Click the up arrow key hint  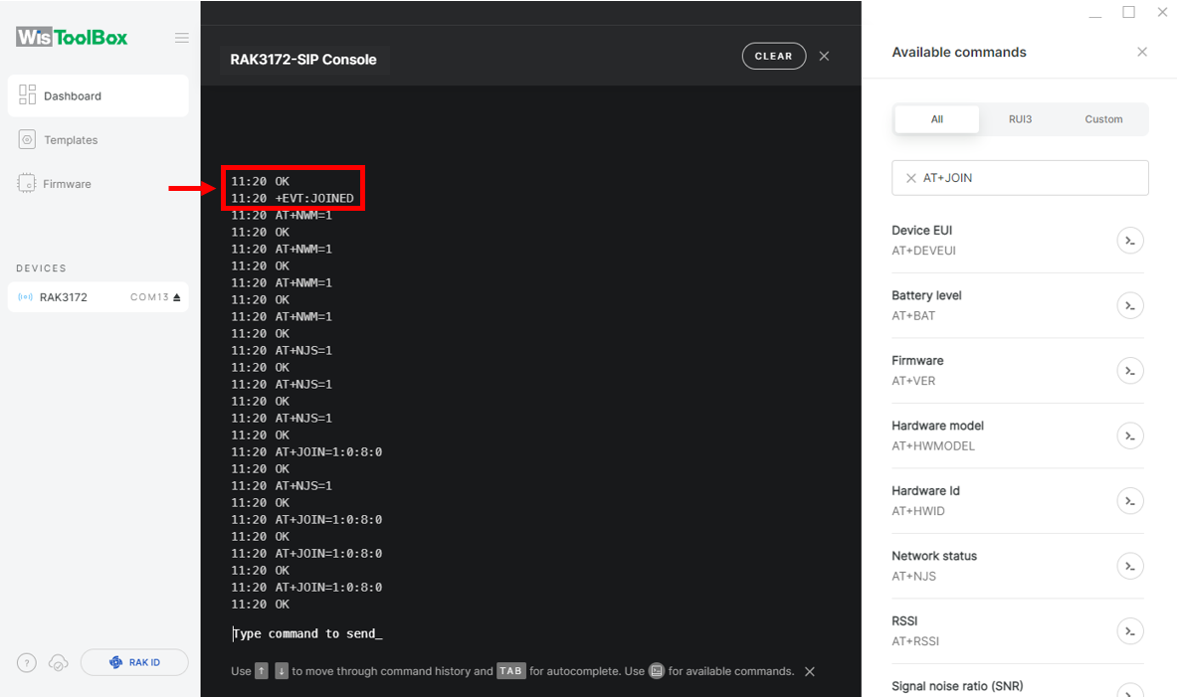[261, 671]
